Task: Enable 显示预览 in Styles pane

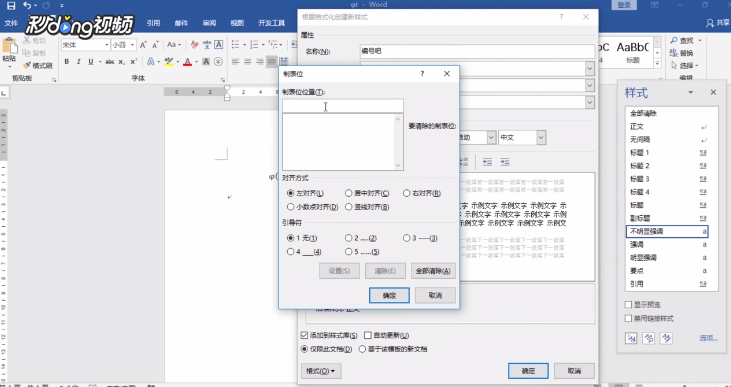Action: click(628, 304)
